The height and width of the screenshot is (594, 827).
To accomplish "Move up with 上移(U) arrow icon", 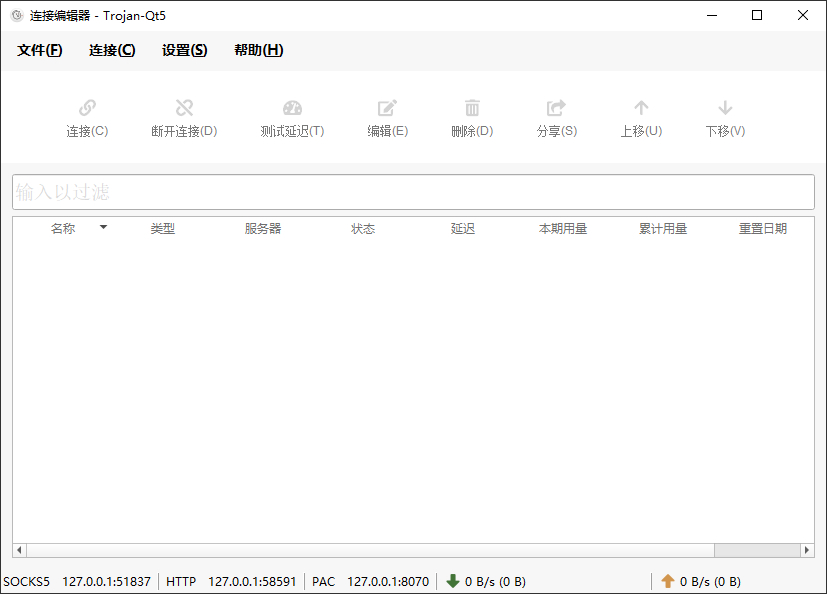I will (x=641, y=108).
